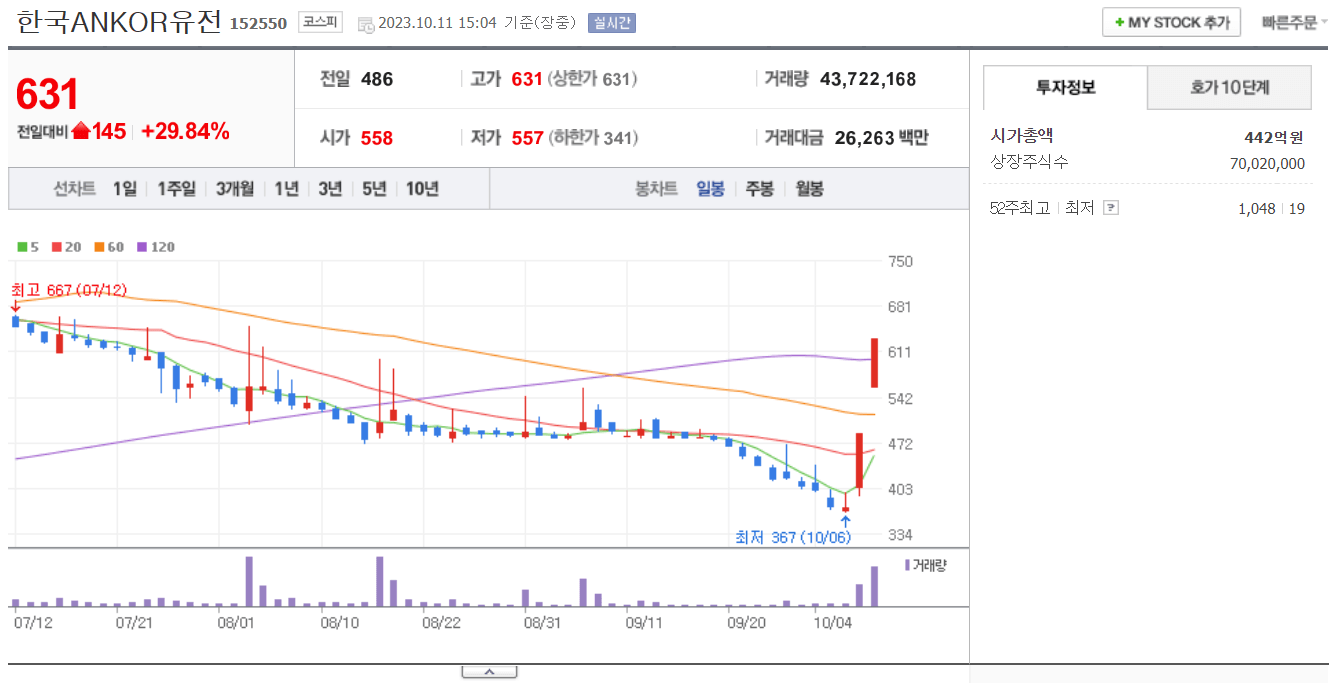
Task: Select the 3개월 chart period
Action: tap(233, 188)
